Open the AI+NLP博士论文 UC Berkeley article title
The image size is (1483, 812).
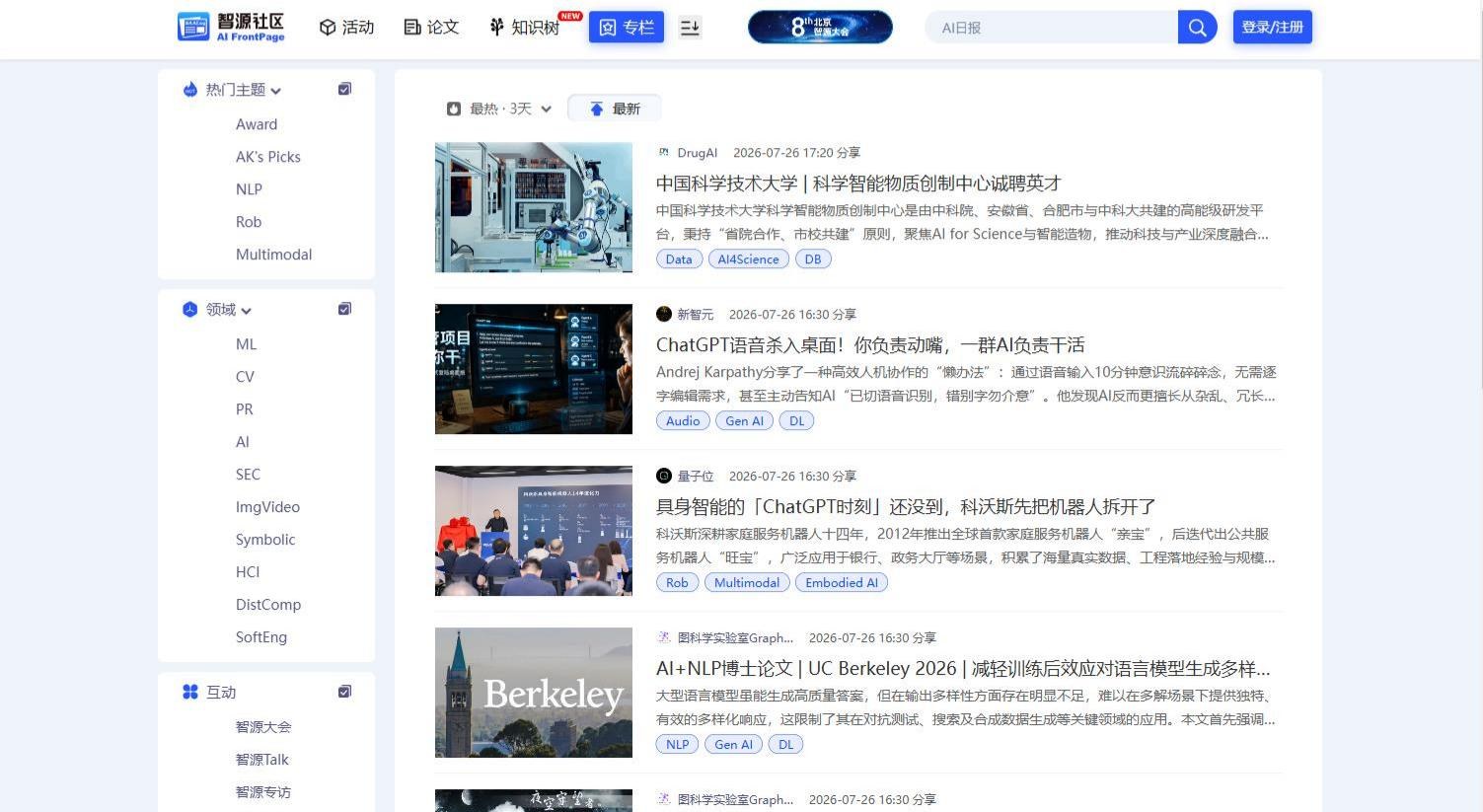[963, 669]
